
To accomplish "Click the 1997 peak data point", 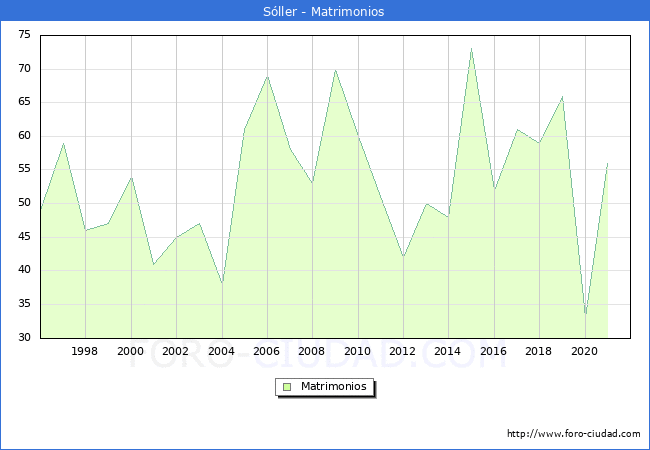I will [x=63, y=143].
